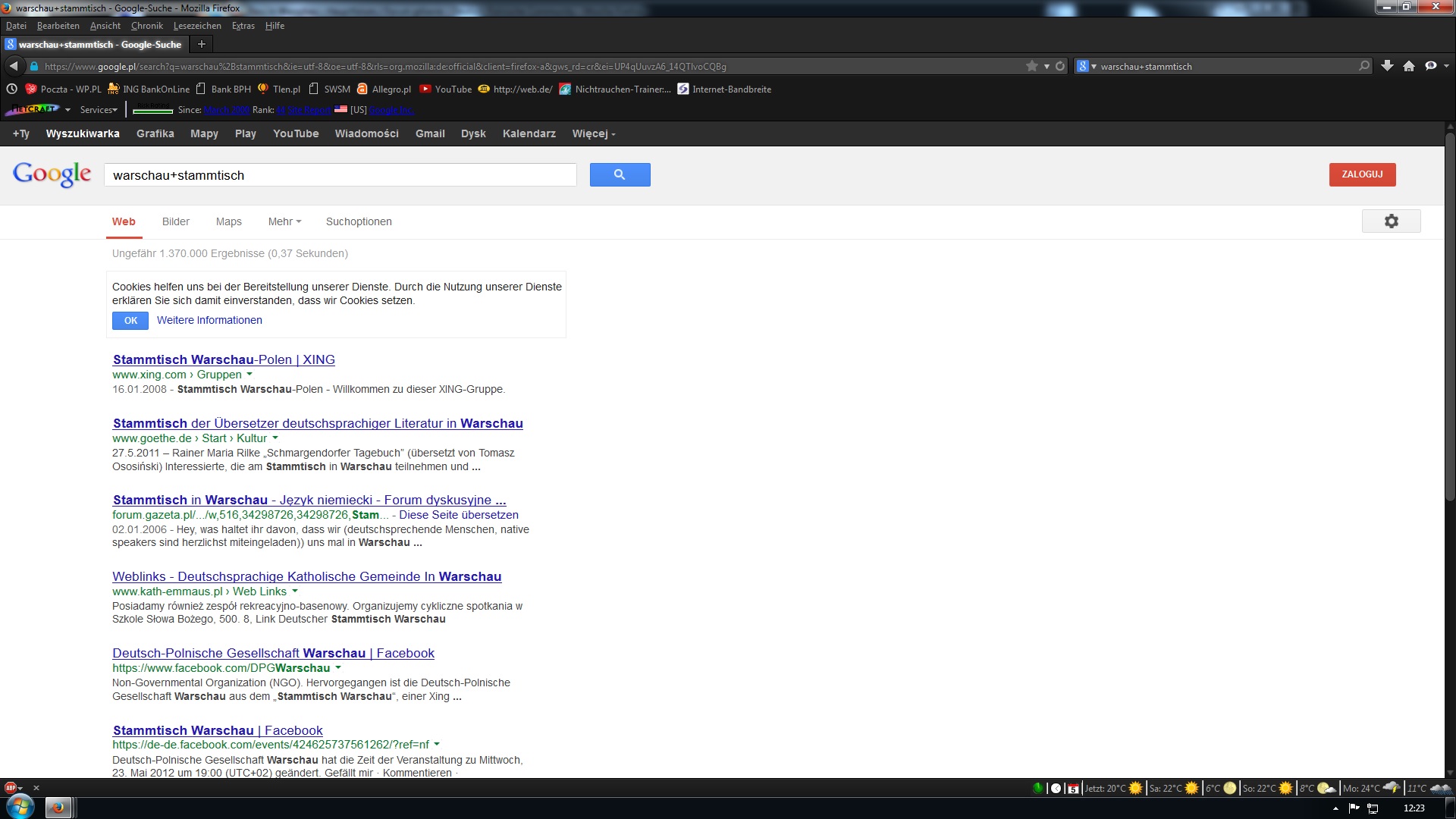Expand the Więcej menu in Google bar

coord(593,133)
